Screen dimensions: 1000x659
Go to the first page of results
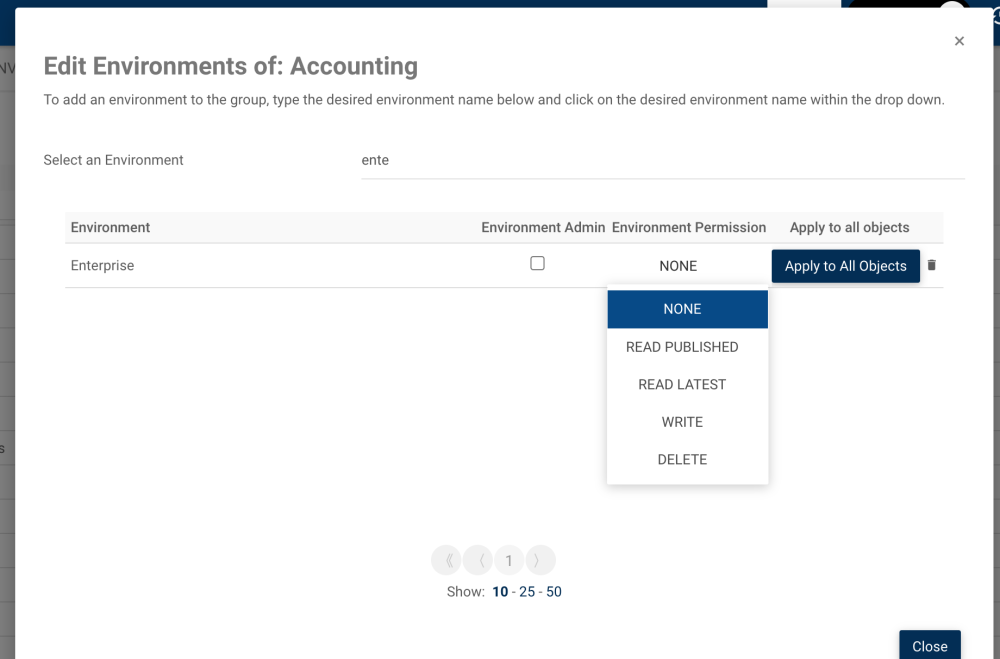(446, 560)
